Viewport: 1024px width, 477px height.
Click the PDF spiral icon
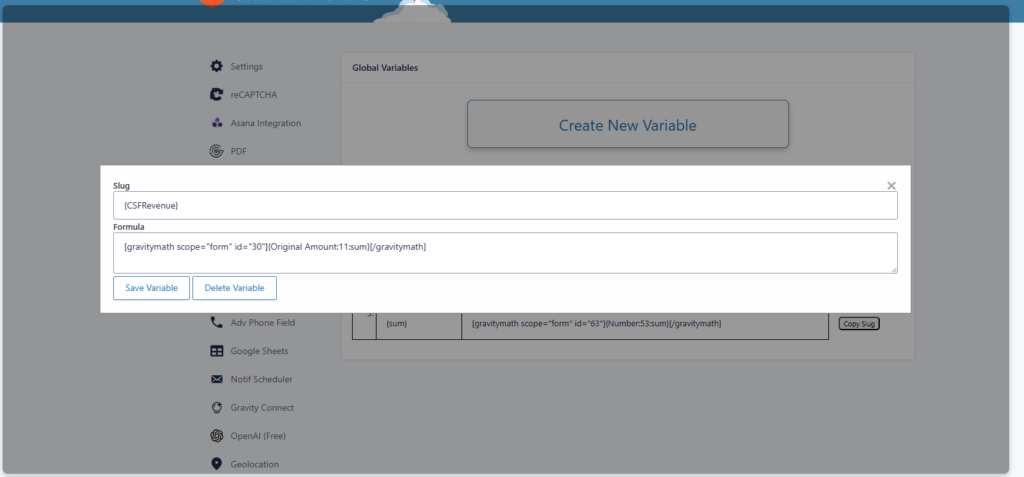coord(216,152)
